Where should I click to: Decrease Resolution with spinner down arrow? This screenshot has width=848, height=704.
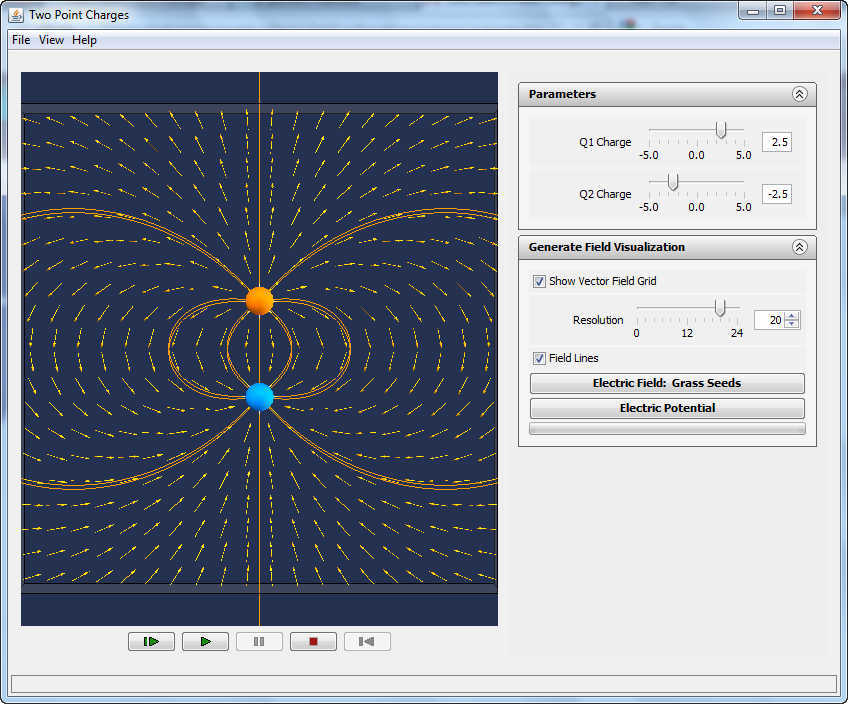point(792,324)
